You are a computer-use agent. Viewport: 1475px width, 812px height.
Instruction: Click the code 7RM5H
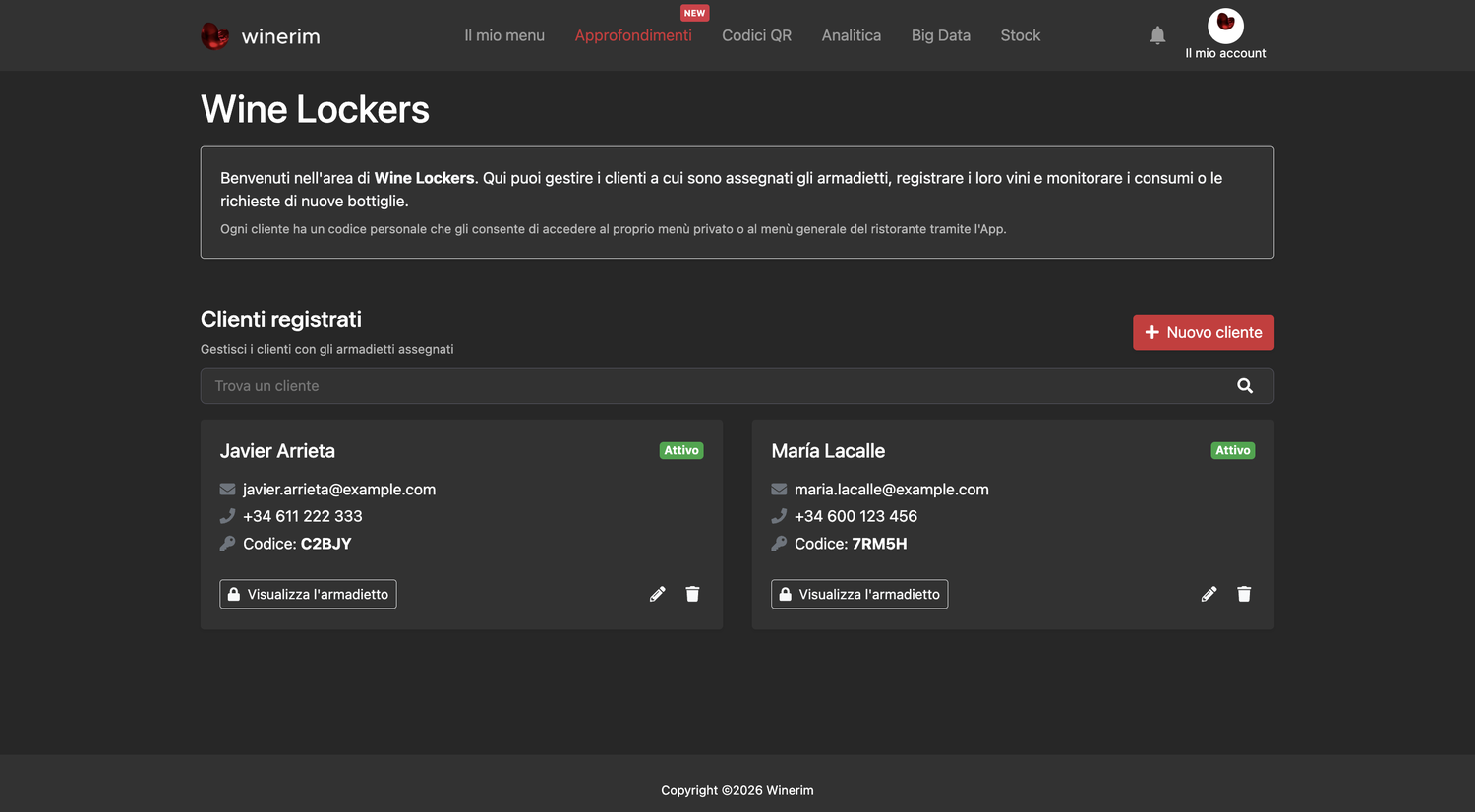pyautogui.click(x=879, y=544)
